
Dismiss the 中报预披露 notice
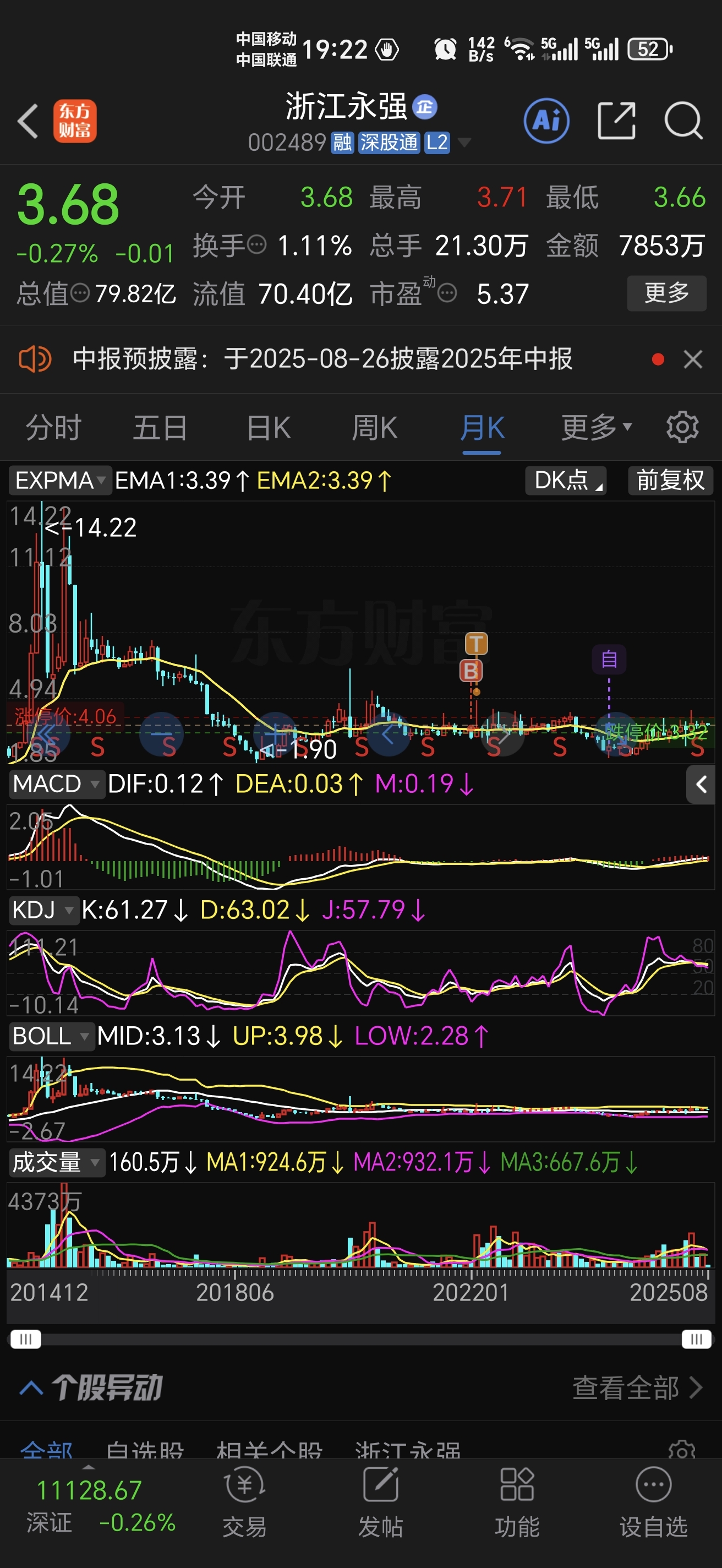point(693,359)
